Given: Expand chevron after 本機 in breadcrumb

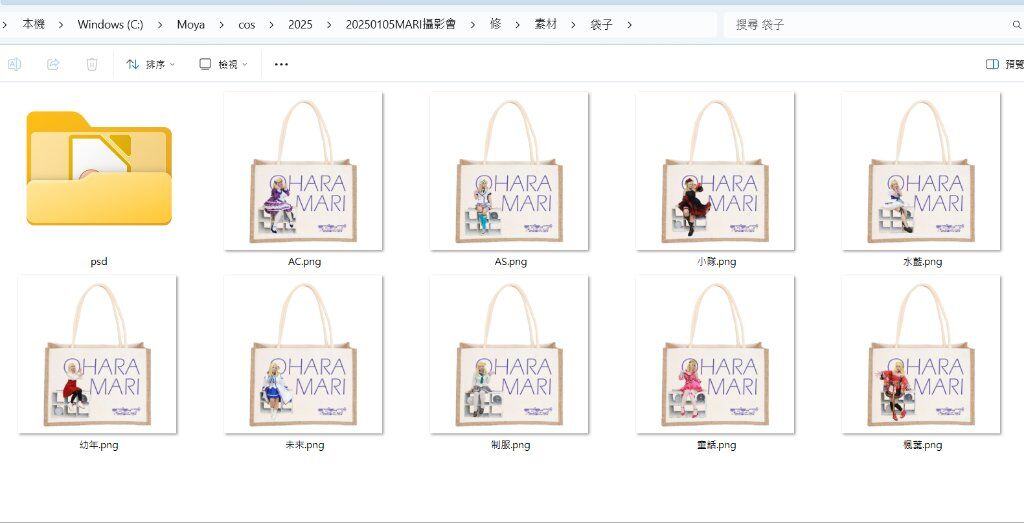Looking at the screenshot, I should tap(61, 25).
